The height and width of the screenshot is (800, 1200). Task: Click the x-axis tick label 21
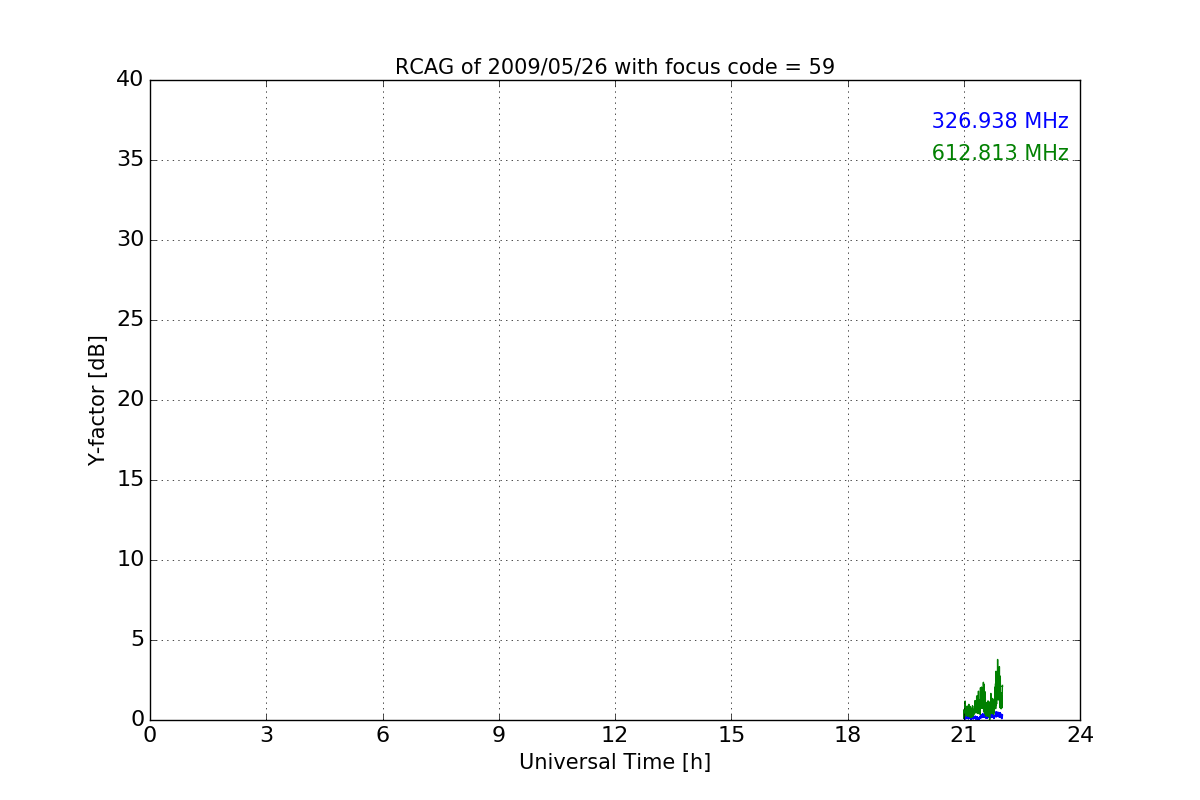[x=964, y=734]
